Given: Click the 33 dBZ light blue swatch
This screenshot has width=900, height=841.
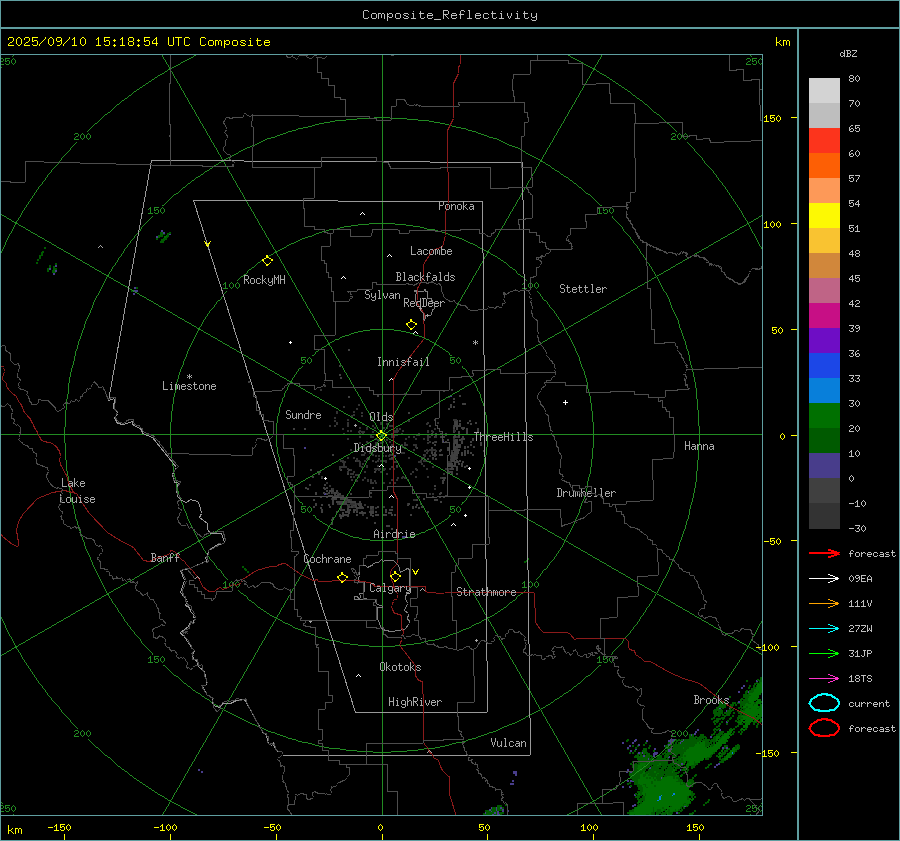Looking at the screenshot, I should click(x=824, y=390).
